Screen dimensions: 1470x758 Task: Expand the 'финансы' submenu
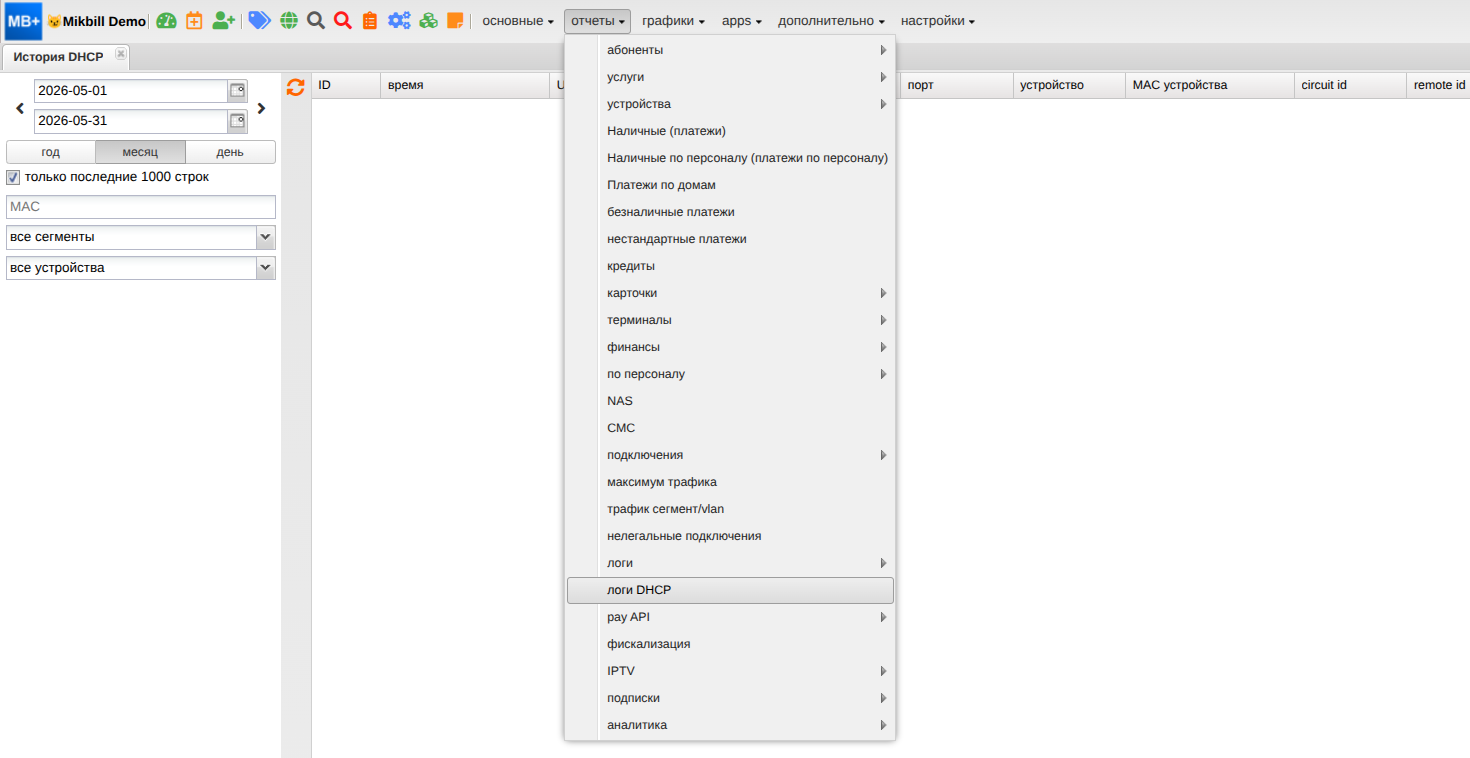(730, 347)
